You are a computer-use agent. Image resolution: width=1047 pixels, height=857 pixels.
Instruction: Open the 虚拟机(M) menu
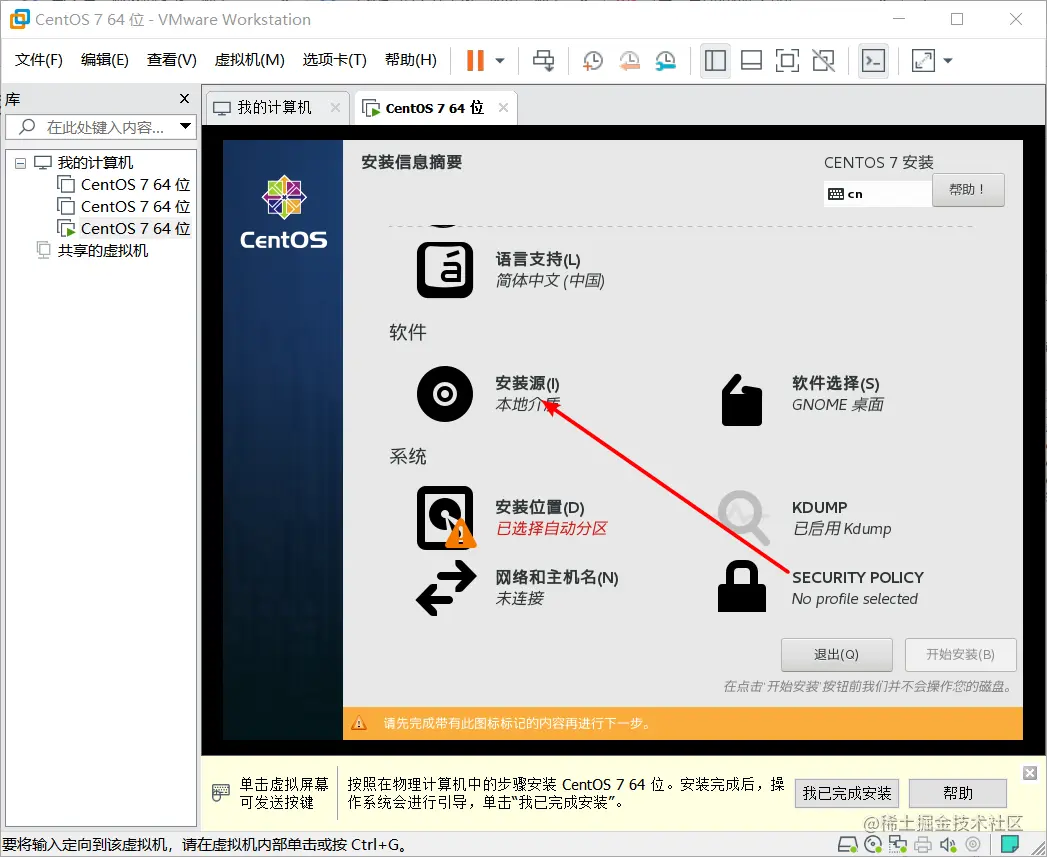pyautogui.click(x=250, y=60)
